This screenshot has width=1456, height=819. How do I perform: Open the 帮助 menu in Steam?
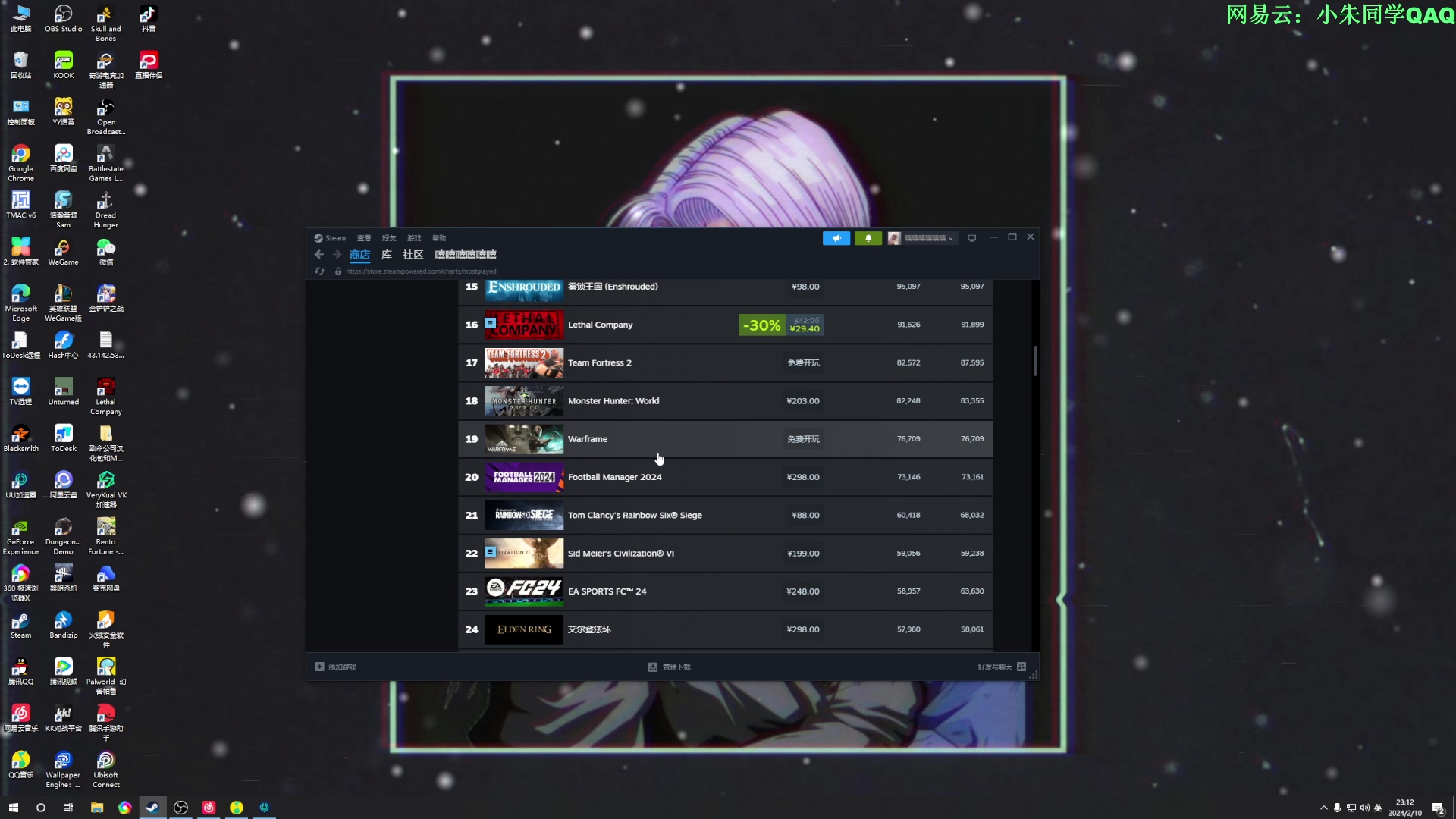(439, 238)
